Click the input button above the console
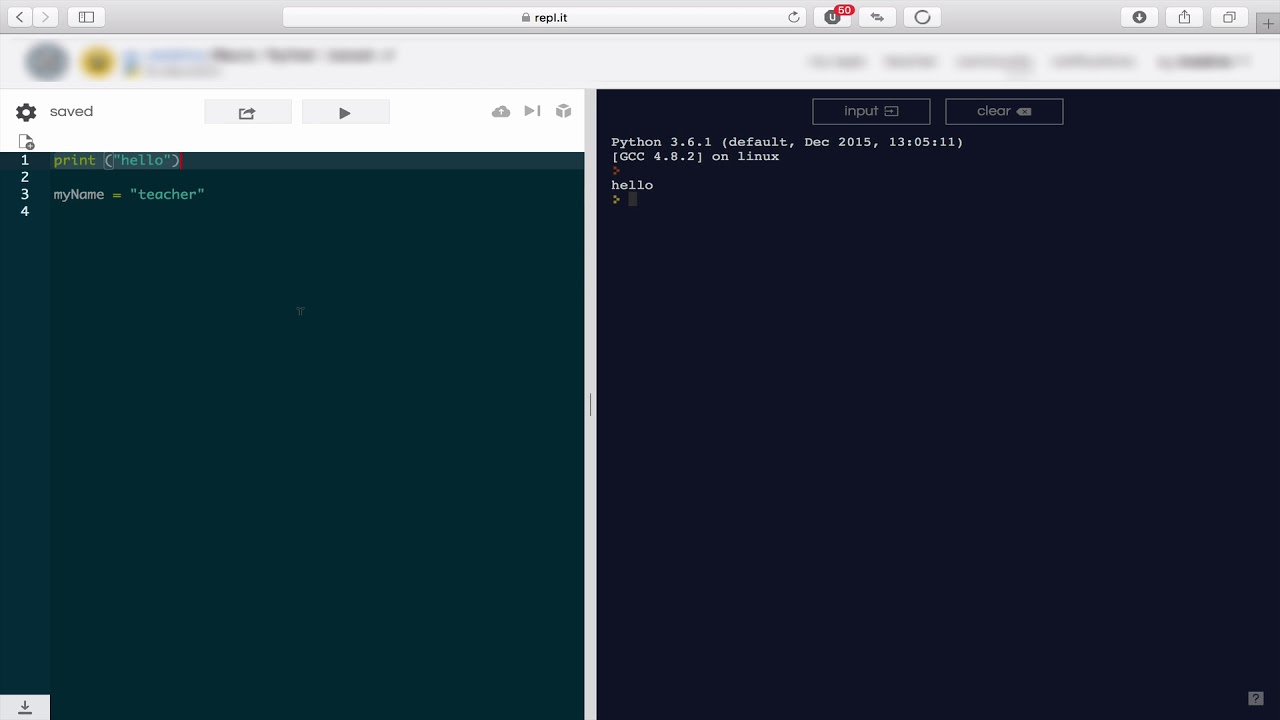 [871, 111]
